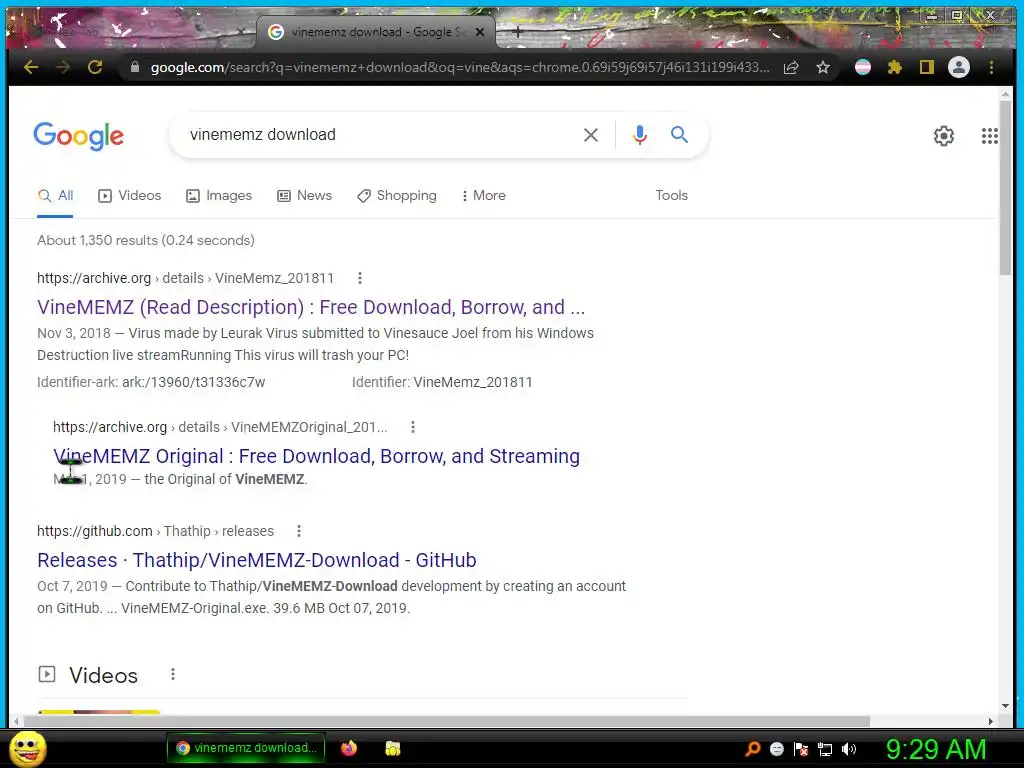Close the vinememz download Google Search tab

pos(480,32)
